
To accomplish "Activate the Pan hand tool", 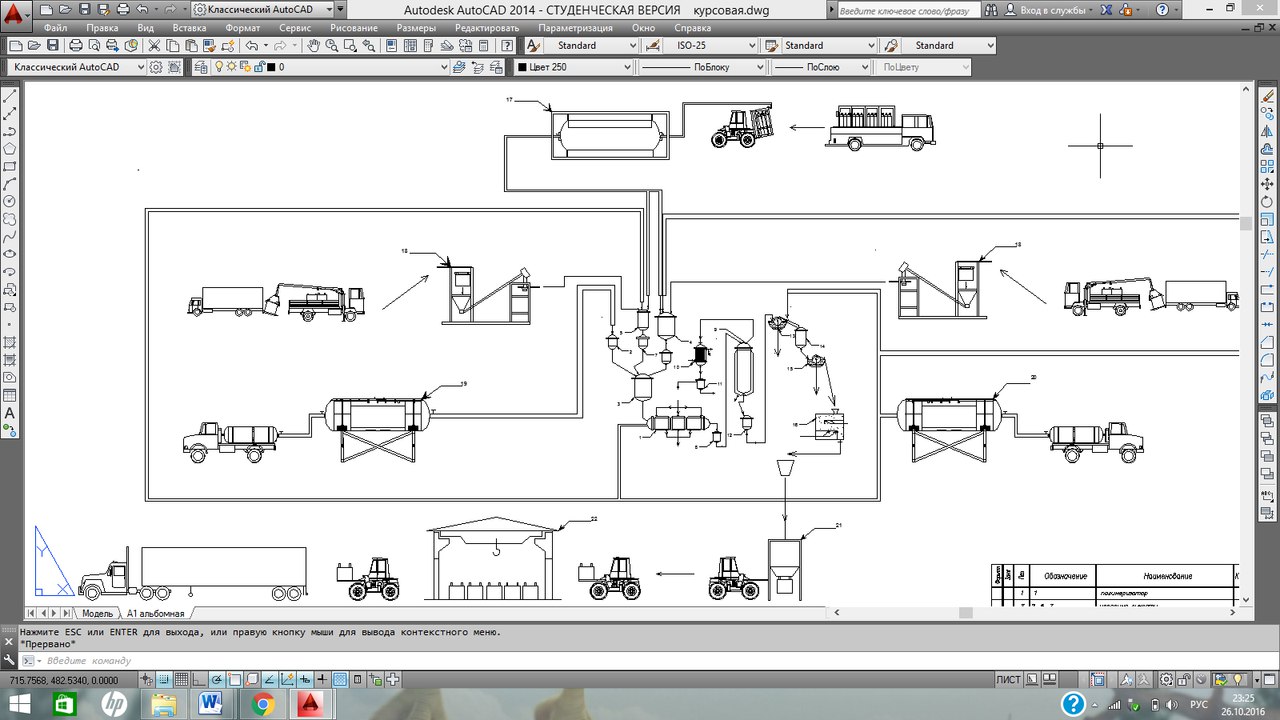I will [x=313, y=46].
